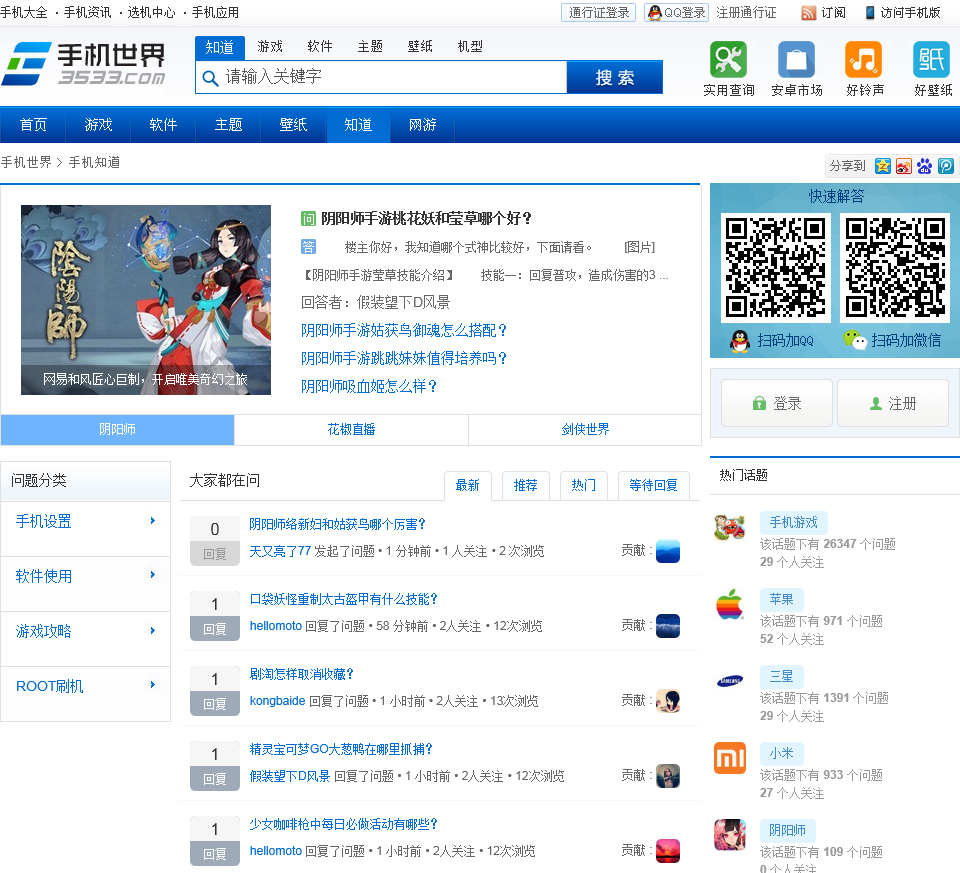The width and height of the screenshot is (960, 873).
Task: Show the 等待回复 questions tab
Action: [x=653, y=485]
